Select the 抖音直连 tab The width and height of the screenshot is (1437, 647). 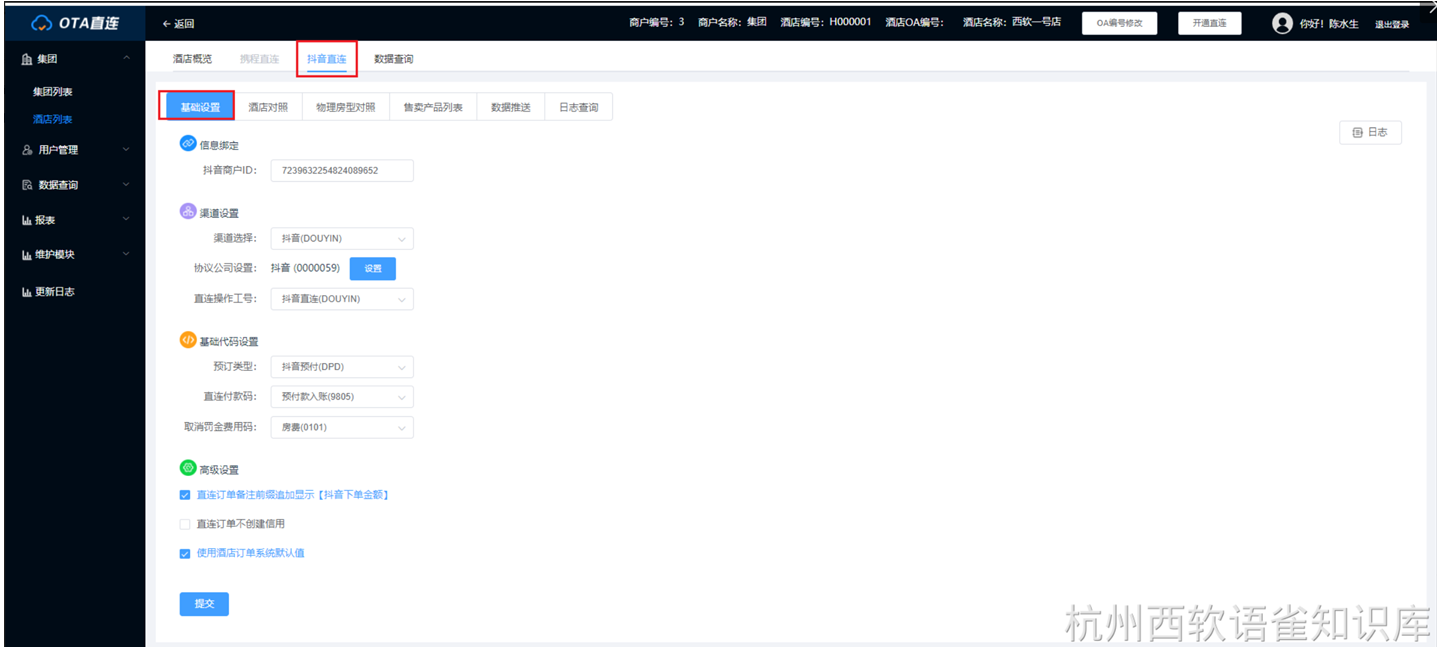(327, 59)
